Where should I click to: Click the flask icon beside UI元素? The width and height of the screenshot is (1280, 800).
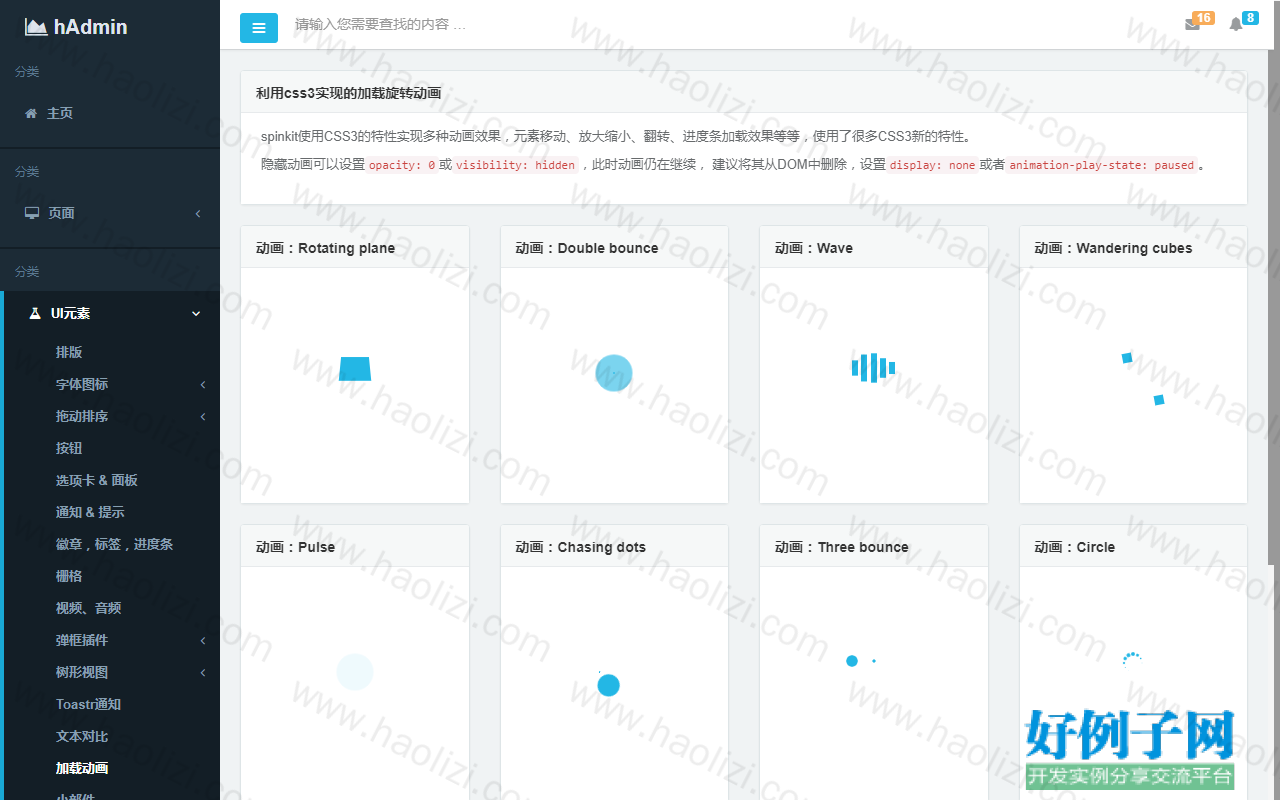[x=35, y=313]
